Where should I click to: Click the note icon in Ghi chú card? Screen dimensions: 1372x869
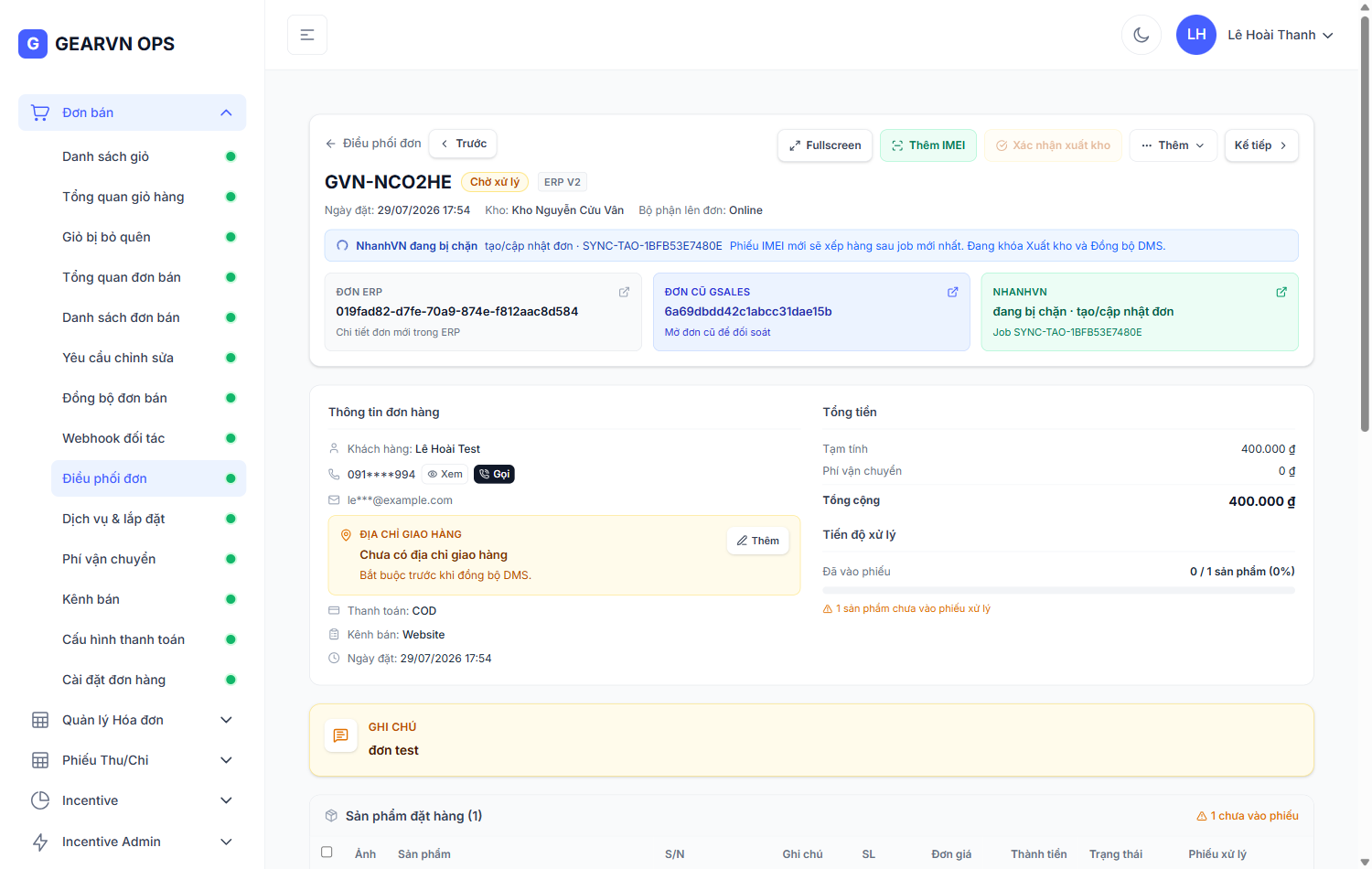340,735
